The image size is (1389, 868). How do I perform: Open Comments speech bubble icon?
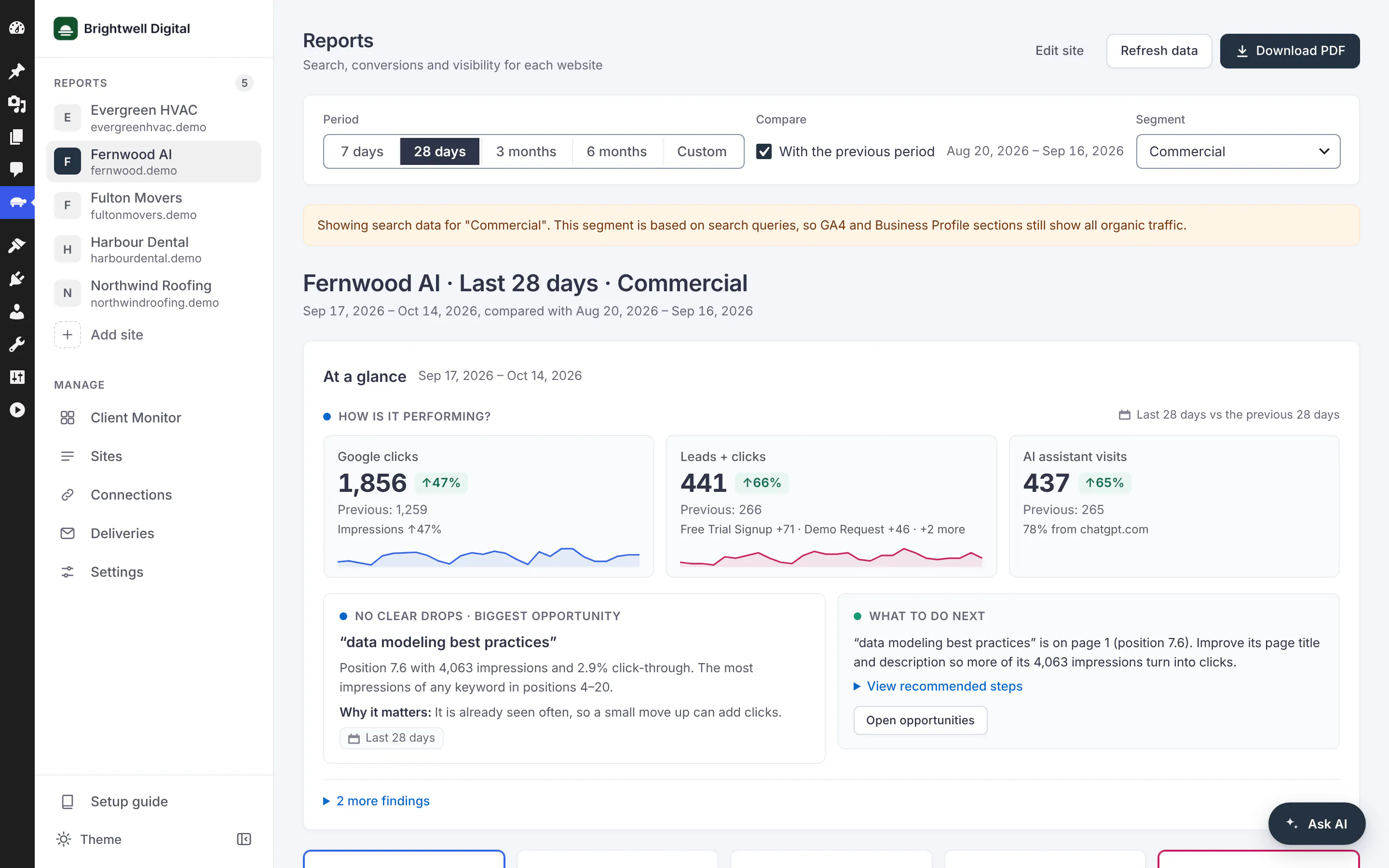tap(17, 169)
